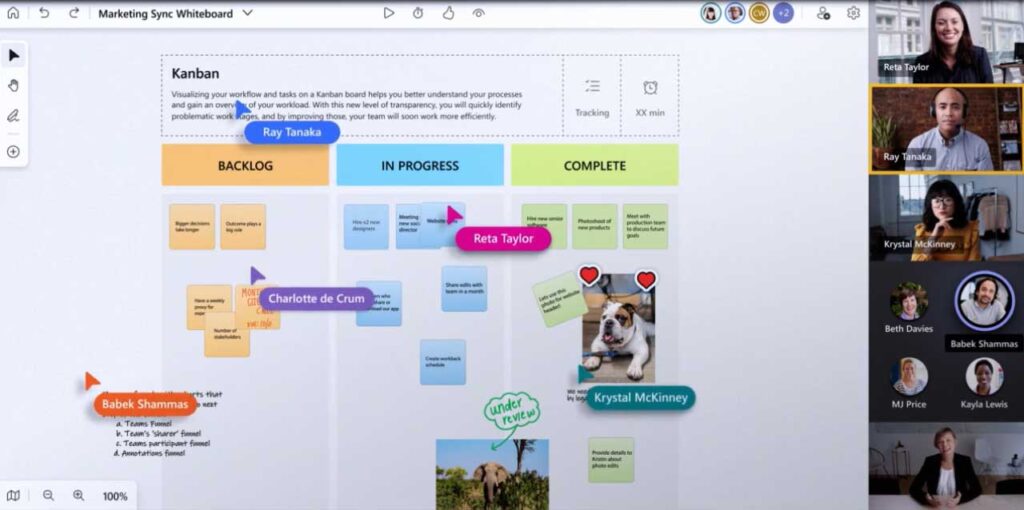1024x510 pixels.
Task: Click the Krystal McKinney cursor label on the whiteboard
Action: (x=641, y=398)
